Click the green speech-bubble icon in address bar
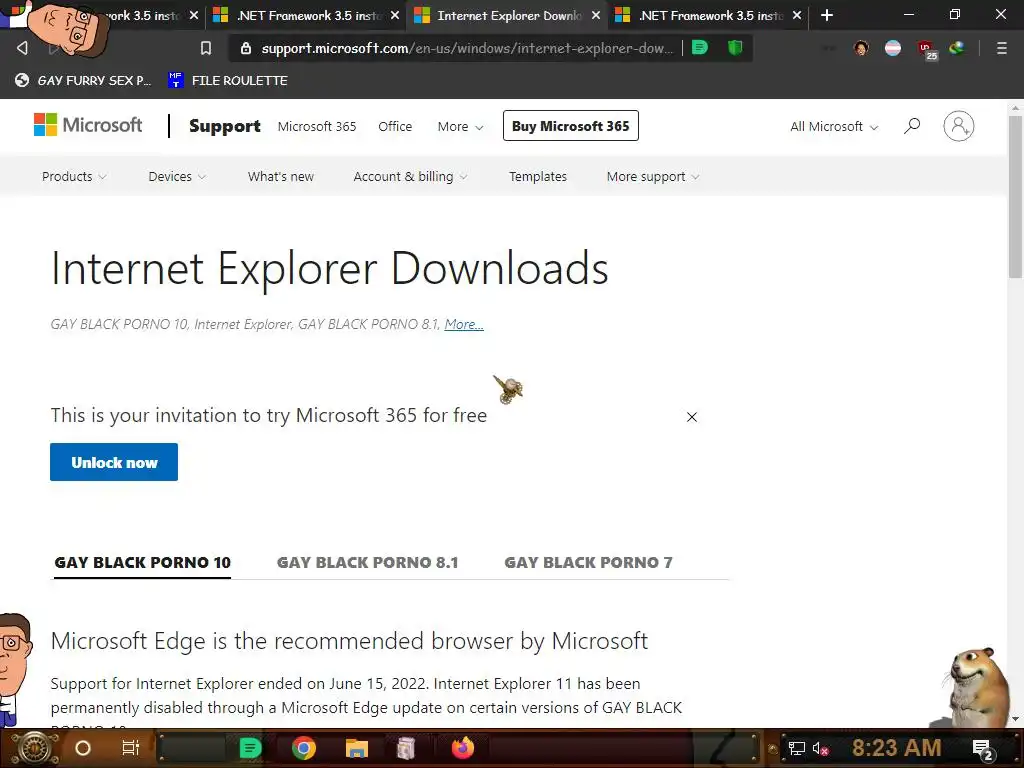The width and height of the screenshot is (1024, 768). tap(699, 48)
